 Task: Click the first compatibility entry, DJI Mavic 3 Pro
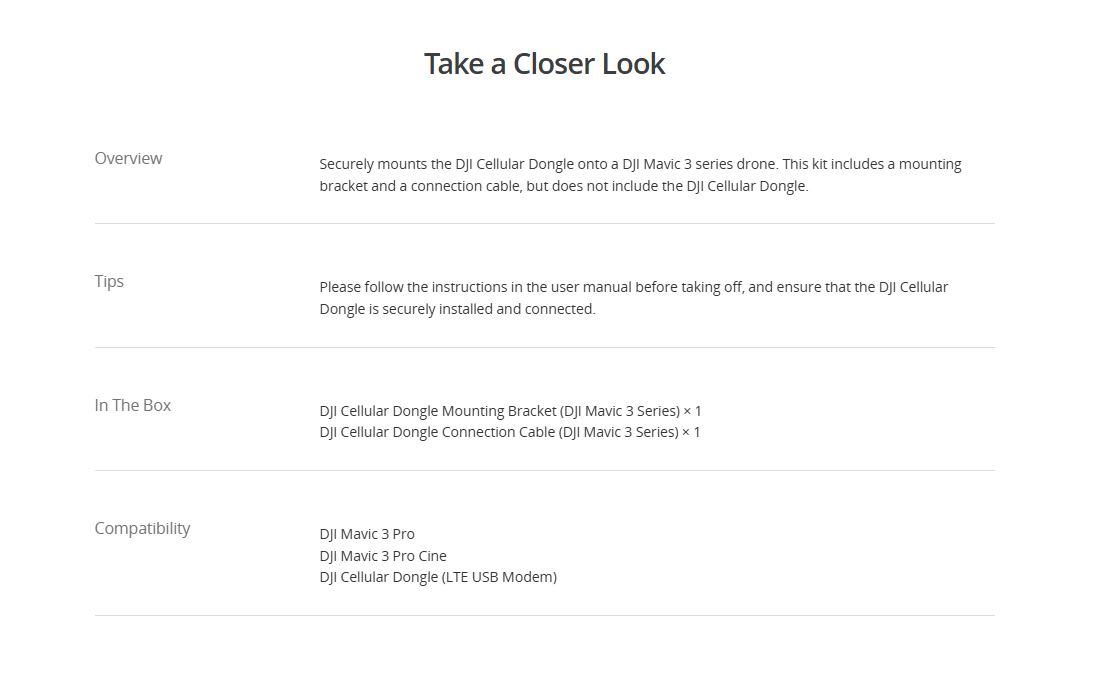(367, 534)
